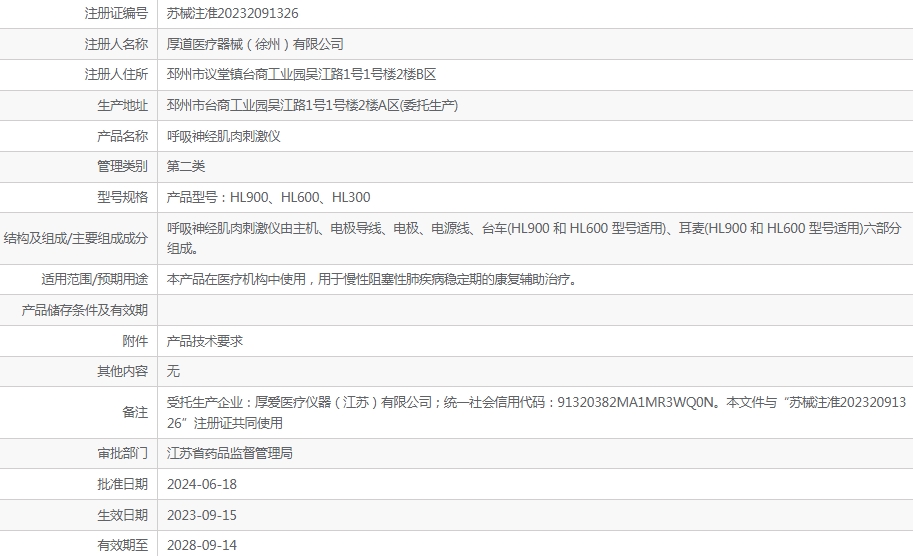Click approving authority 江苏省药品监督管理局

[x=230, y=454]
